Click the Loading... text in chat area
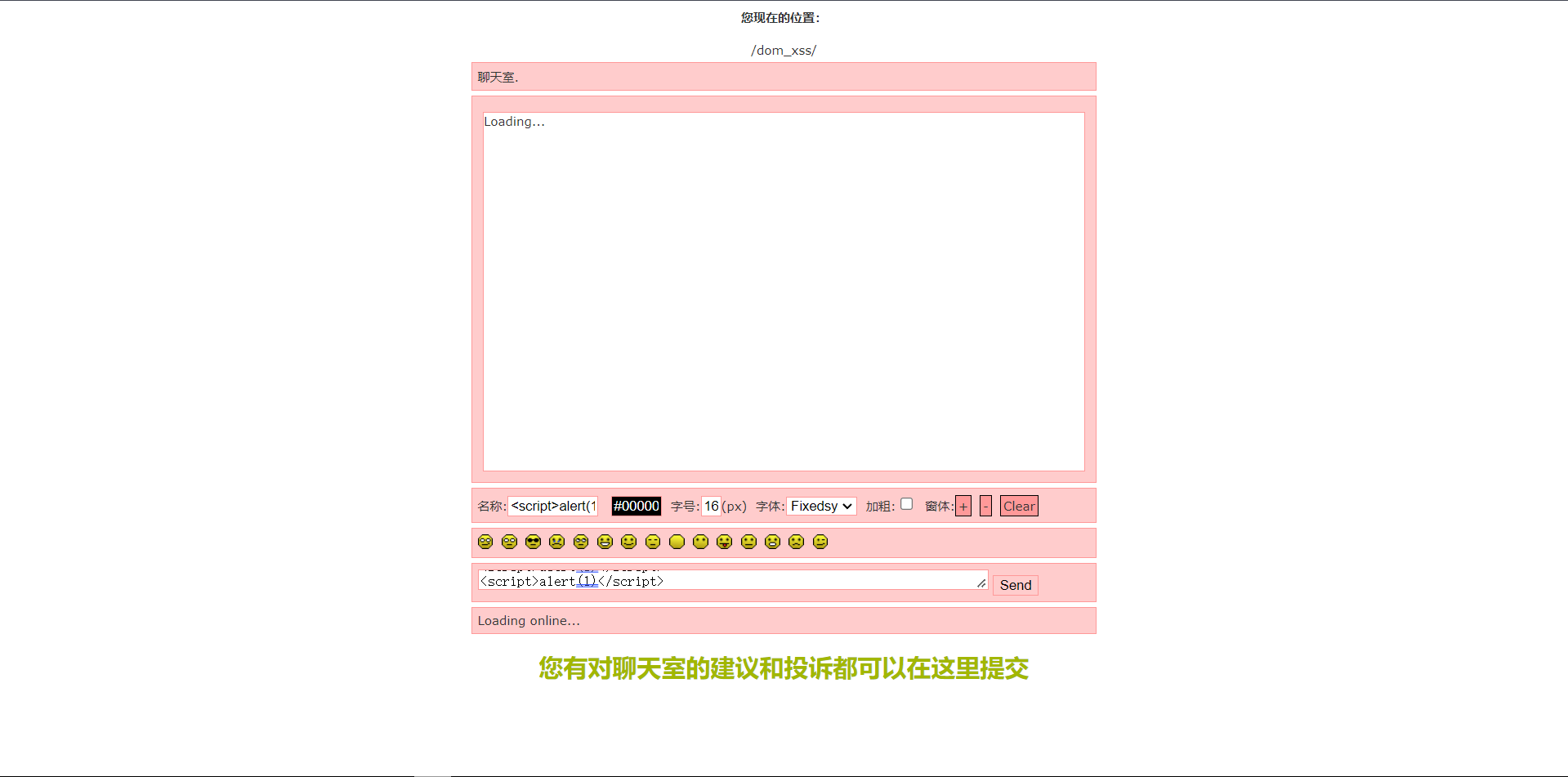The image size is (1568, 777). click(514, 121)
